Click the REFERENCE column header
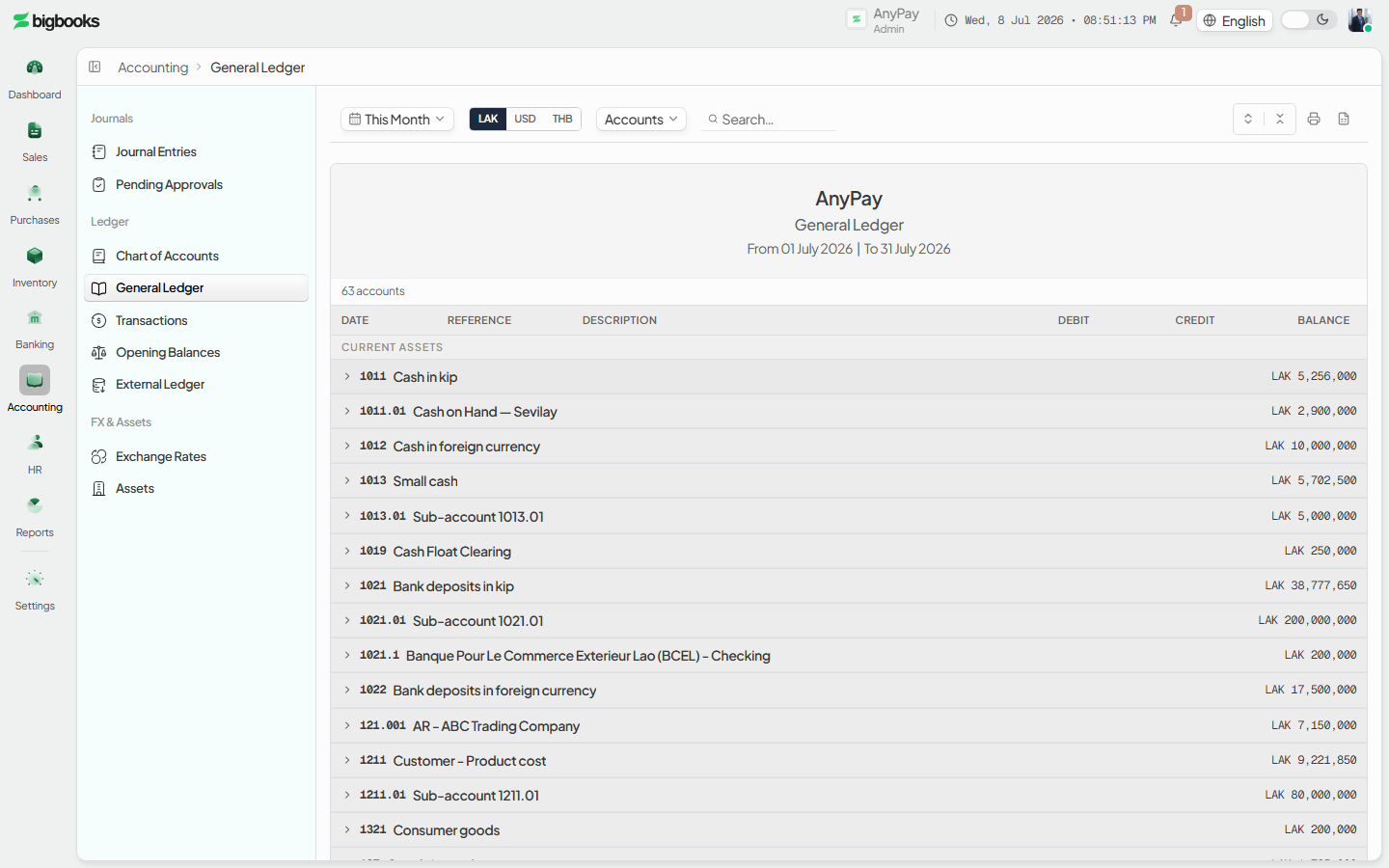Image resolution: width=1389 pixels, height=868 pixels. click(479, 320)
